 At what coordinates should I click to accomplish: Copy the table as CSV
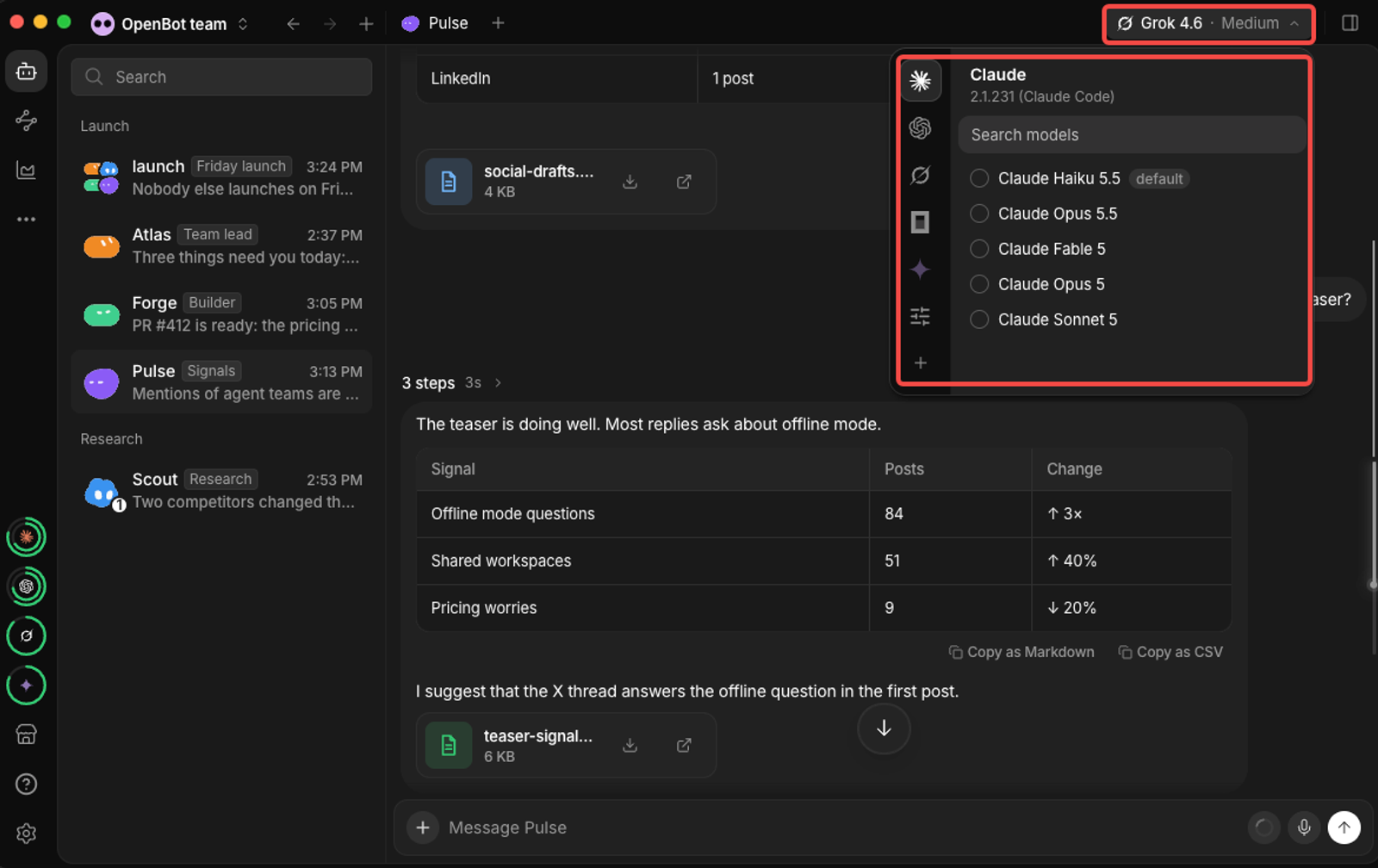point(1170,652)
